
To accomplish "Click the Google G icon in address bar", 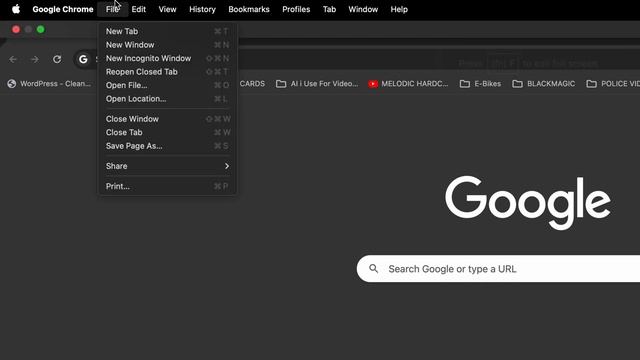I will coord(83,60).
